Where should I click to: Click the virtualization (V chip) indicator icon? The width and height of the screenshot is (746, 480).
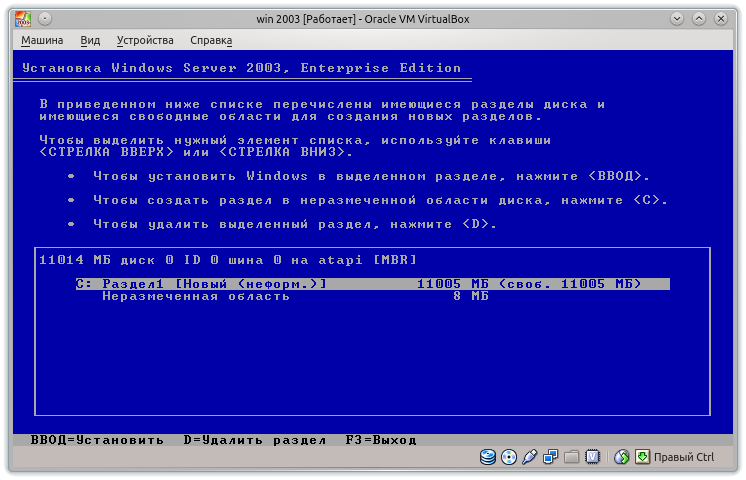(x=593, y=458)
